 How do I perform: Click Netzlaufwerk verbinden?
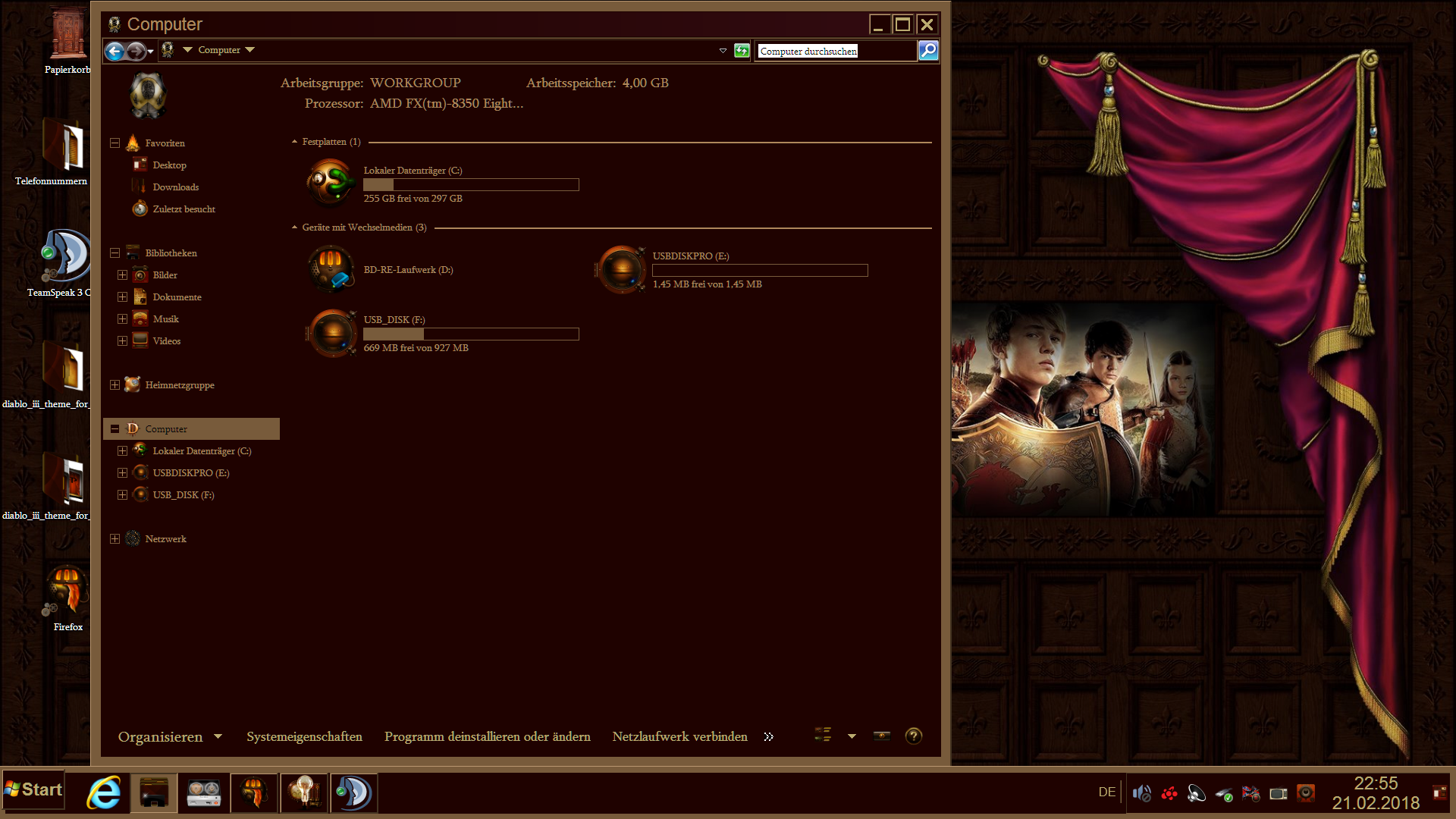point(679,737)
